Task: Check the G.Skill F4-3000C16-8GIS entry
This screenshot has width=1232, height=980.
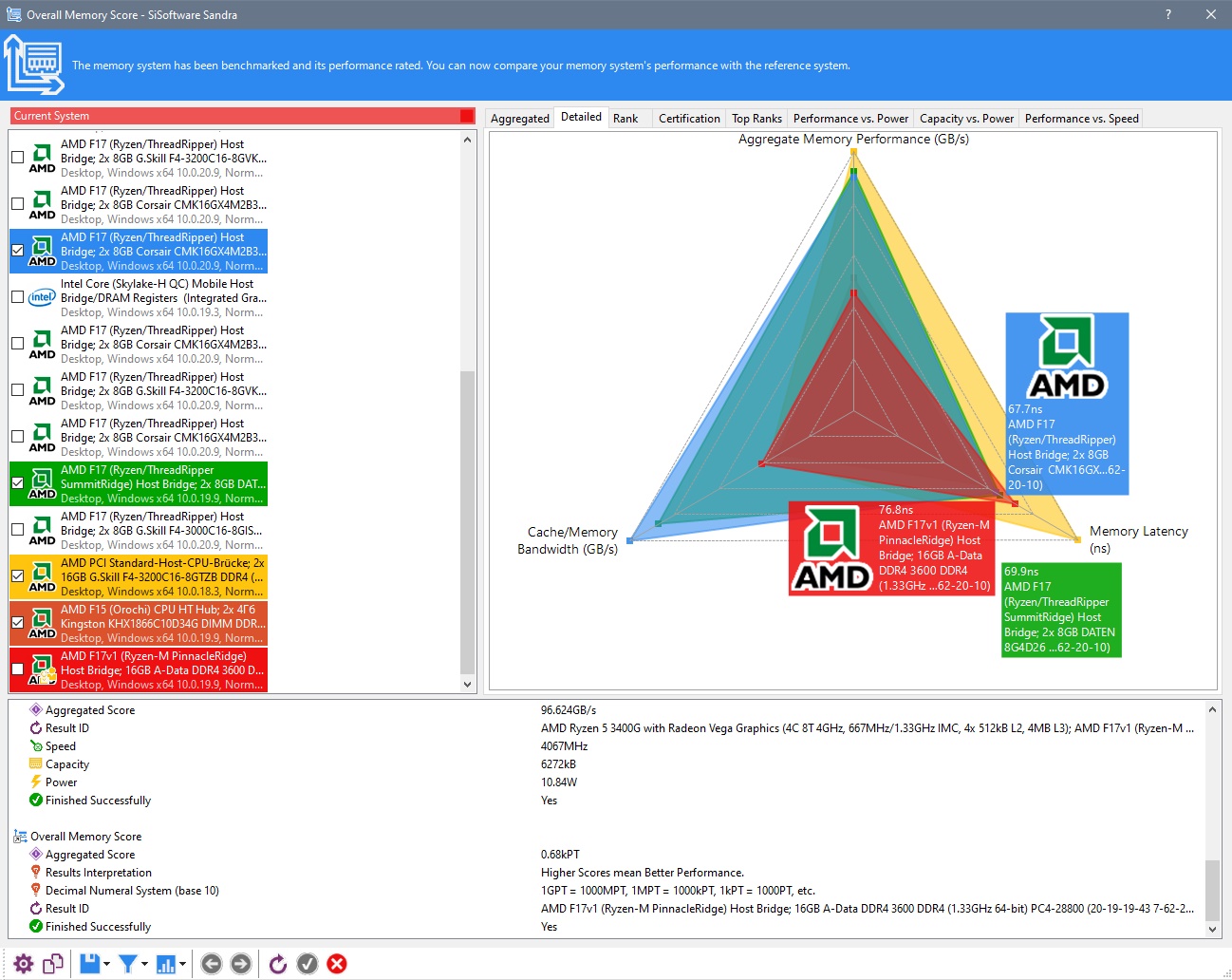Action: click(x=17, y=530)
